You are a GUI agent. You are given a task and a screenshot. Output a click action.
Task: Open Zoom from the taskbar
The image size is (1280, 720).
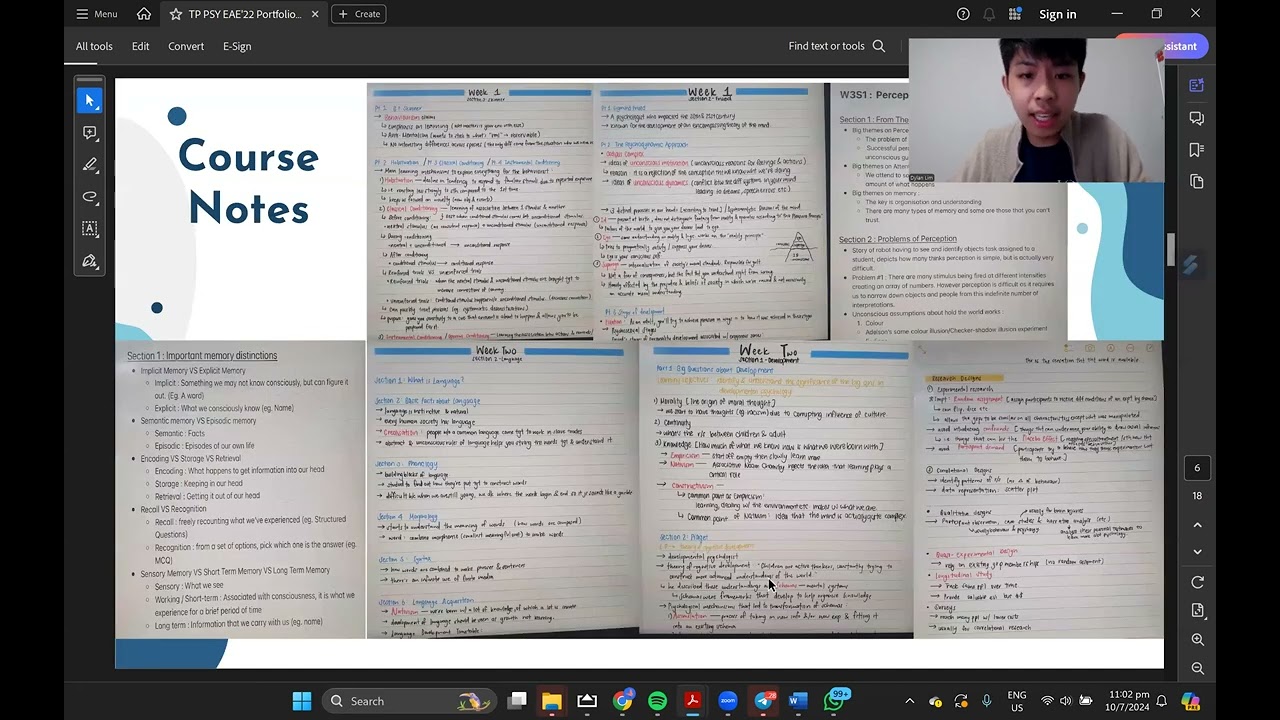point(727,701)
